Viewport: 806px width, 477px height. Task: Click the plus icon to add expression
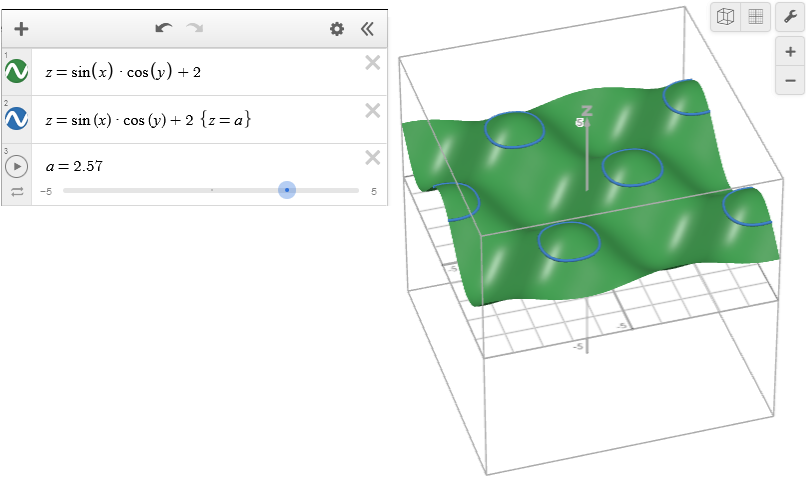(x=21, y=29)
